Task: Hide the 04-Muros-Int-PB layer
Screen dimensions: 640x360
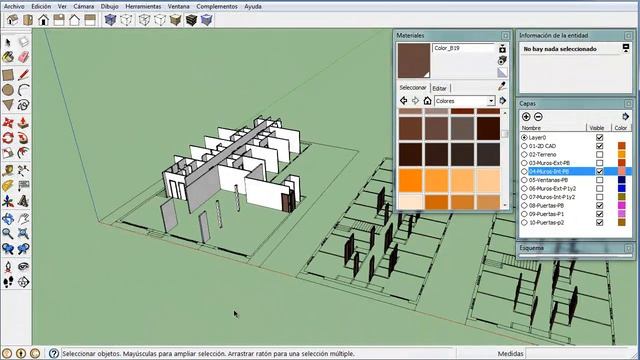Action: tap(599, 171)
